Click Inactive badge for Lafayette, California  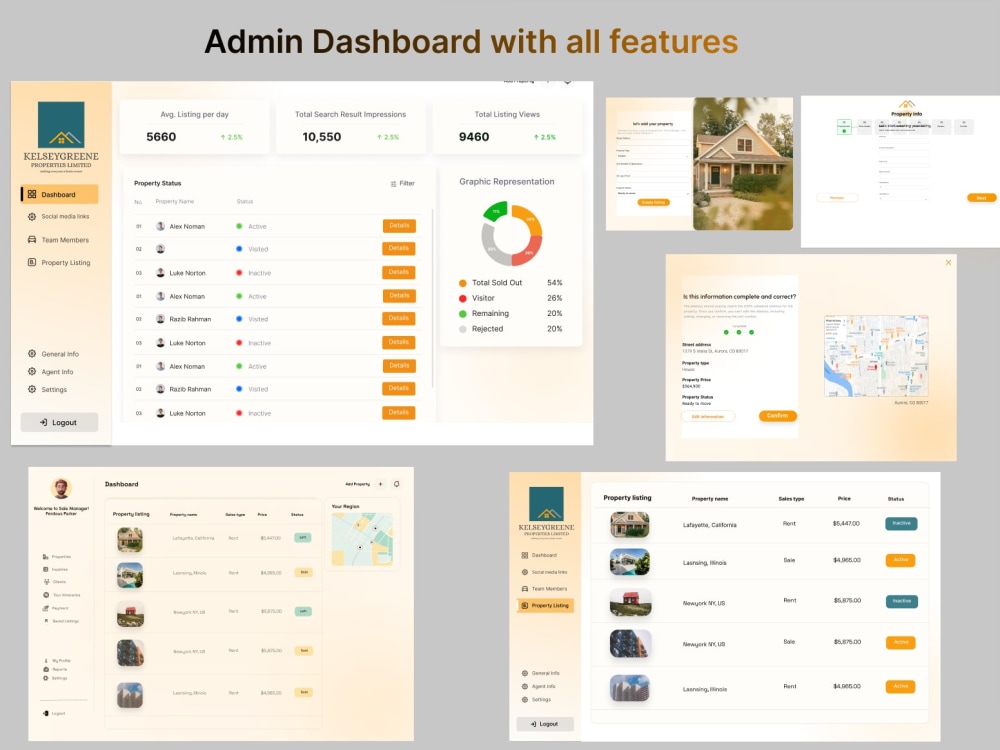901,524
